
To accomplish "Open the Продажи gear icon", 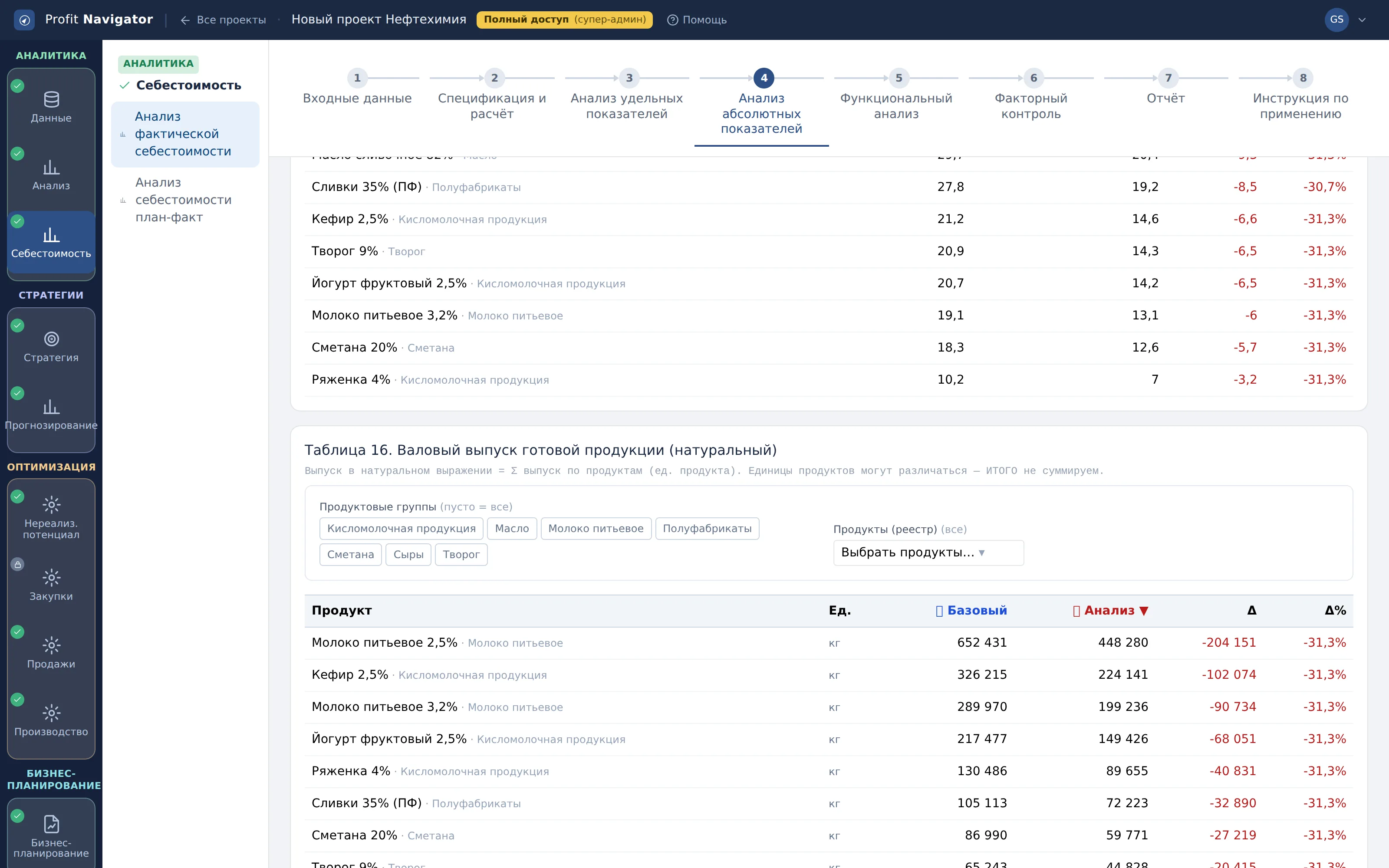I will [51, 645].
